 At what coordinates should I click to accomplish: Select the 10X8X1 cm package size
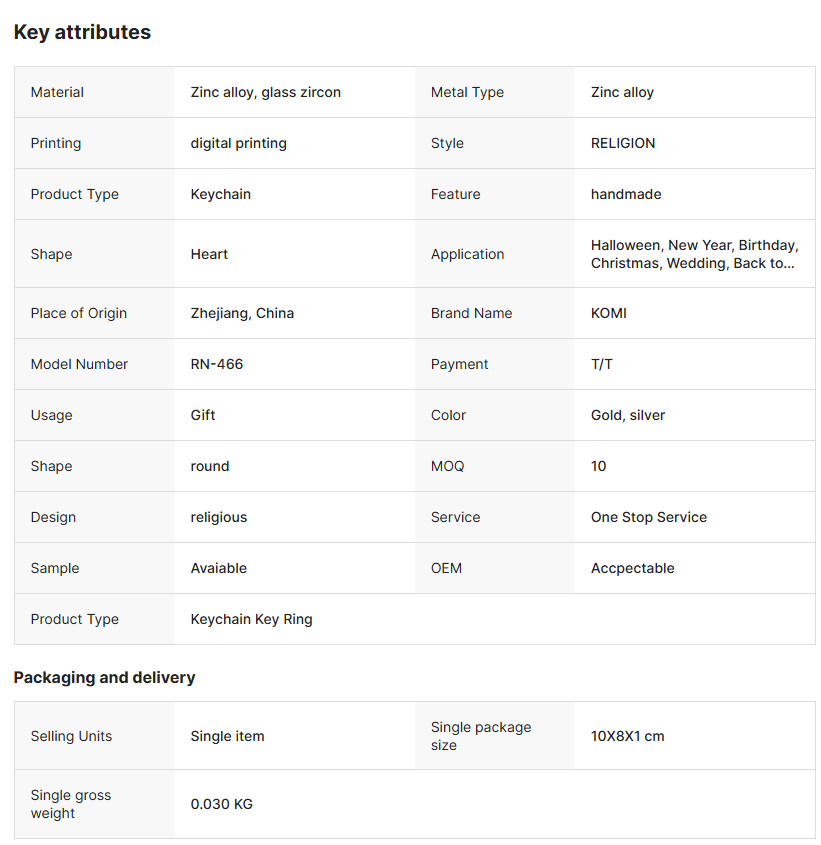point(627,736)
